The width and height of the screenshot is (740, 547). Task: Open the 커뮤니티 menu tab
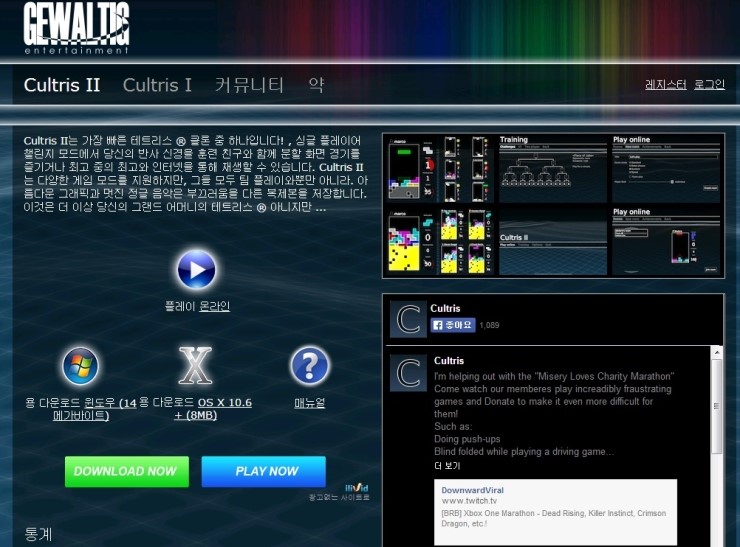point(249,85)
